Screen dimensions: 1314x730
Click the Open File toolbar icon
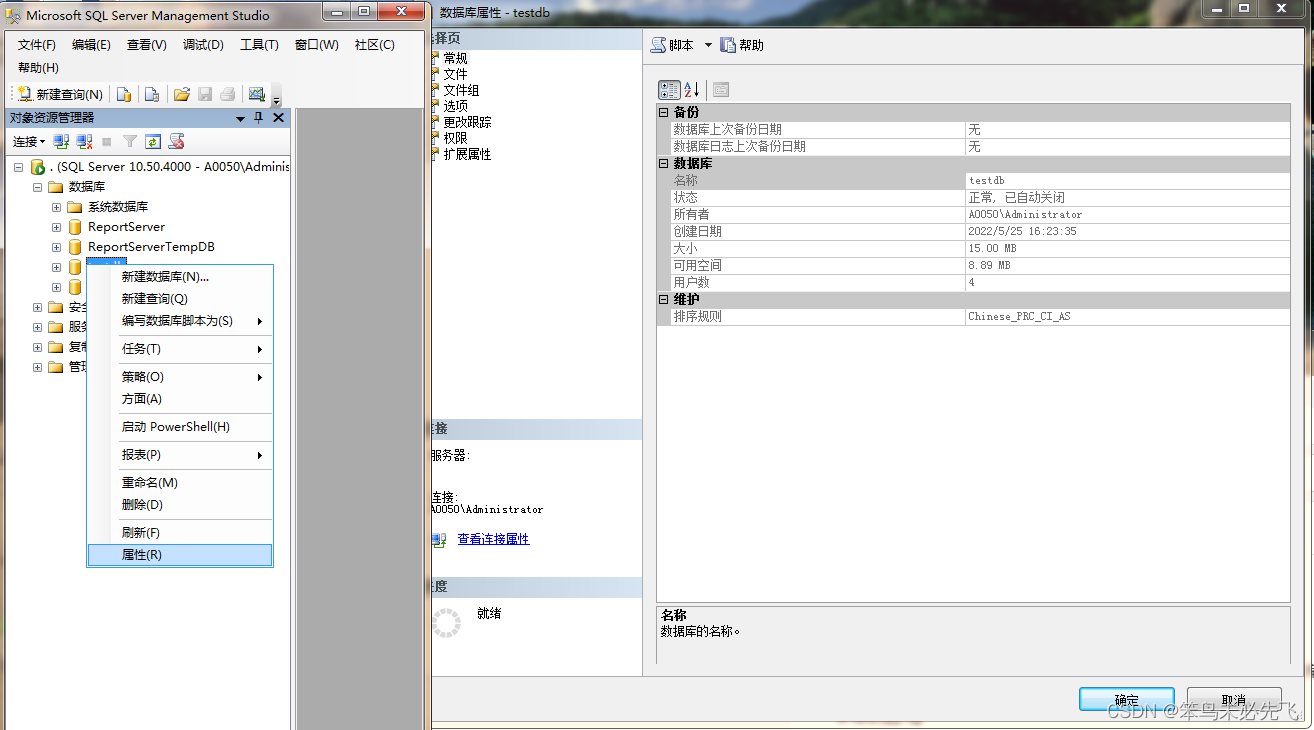pos(183,94)
